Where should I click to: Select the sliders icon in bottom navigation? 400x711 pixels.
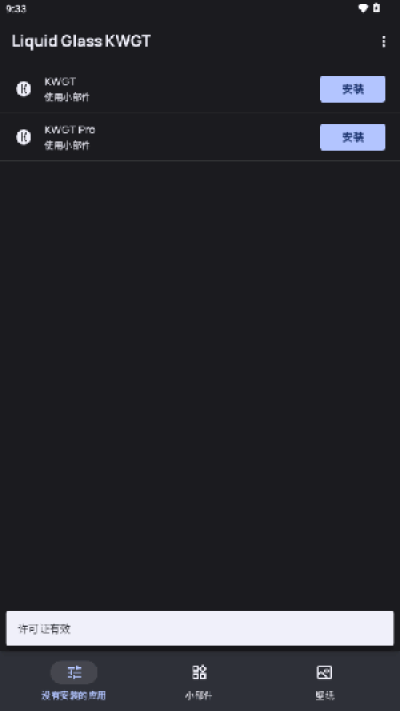tap(74, 672)
